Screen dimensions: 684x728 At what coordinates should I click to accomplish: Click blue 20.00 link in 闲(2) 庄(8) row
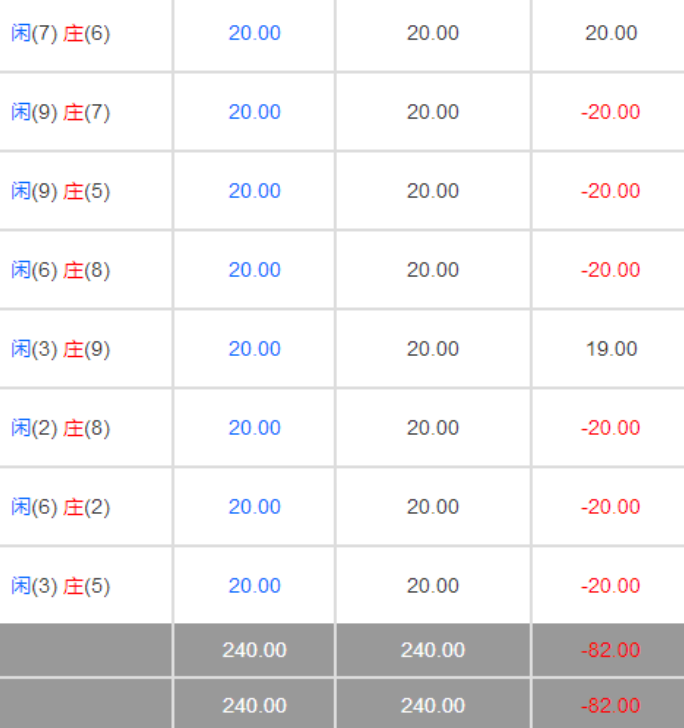(254, 428)
